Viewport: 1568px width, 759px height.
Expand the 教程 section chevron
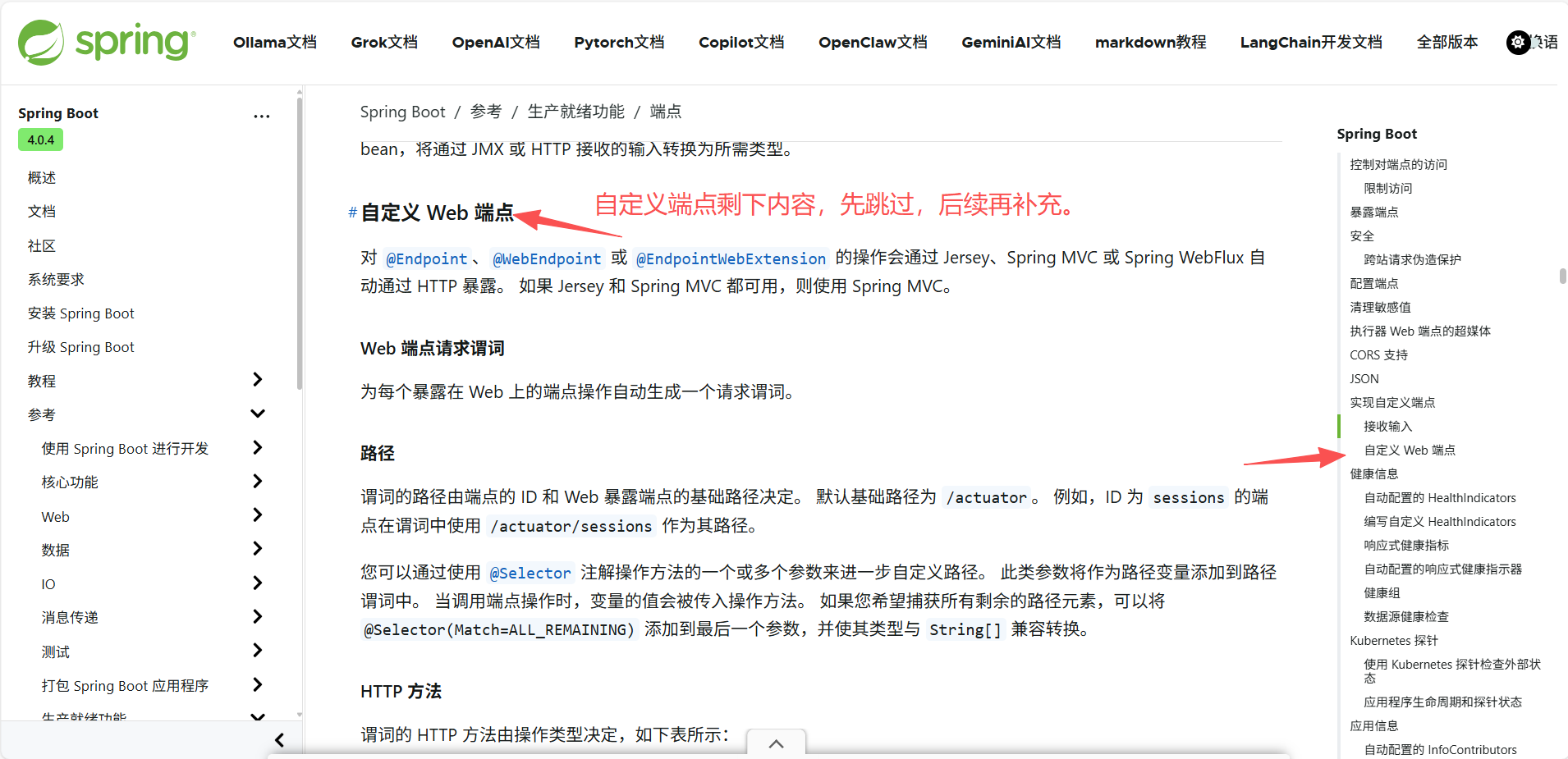[258, 379]
